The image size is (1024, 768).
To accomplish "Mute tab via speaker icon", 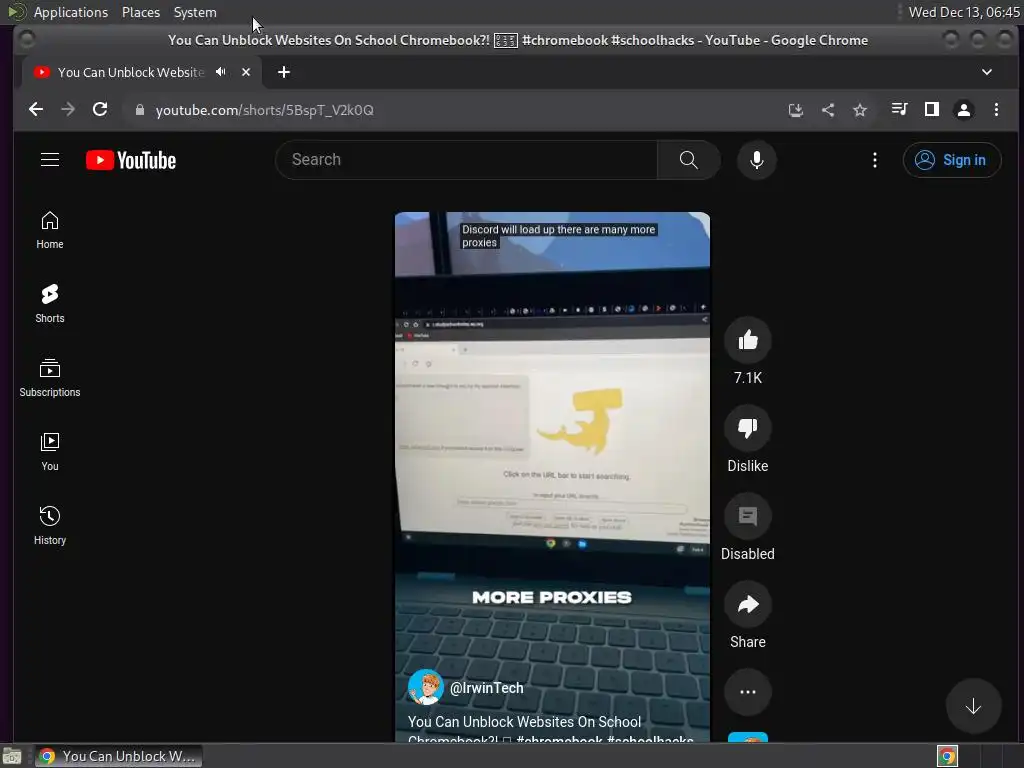I will click(x=221, y=72).
